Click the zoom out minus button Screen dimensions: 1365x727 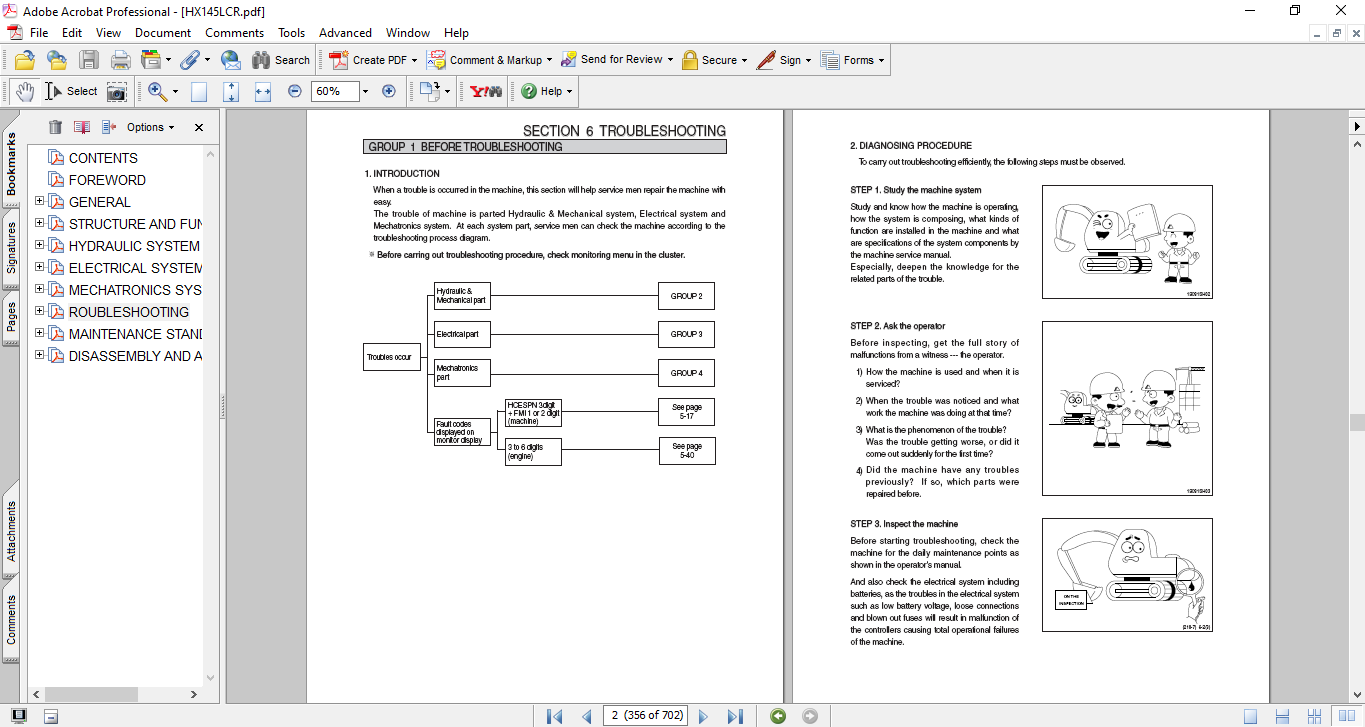[295, 91]
